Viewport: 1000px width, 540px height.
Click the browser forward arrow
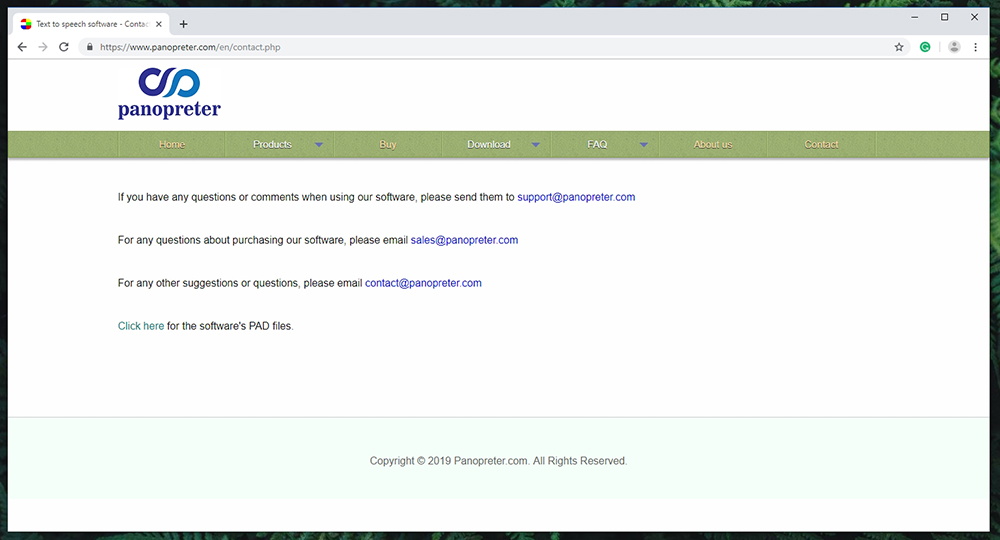click(x=43, y=47)
